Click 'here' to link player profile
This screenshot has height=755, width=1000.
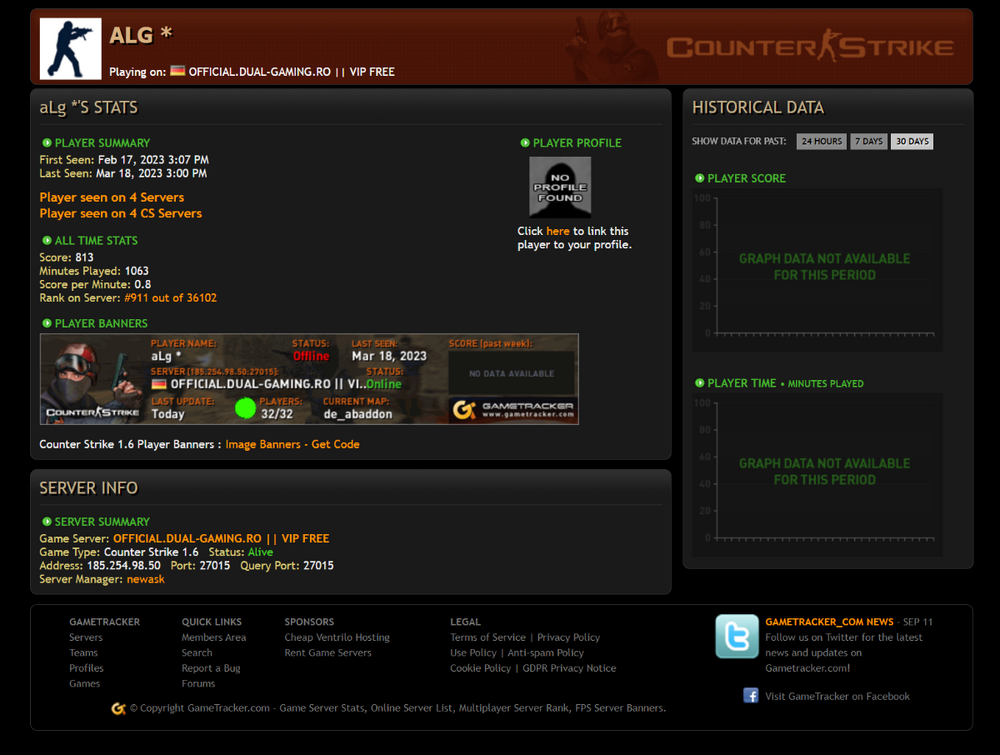[x=557, y=231]
